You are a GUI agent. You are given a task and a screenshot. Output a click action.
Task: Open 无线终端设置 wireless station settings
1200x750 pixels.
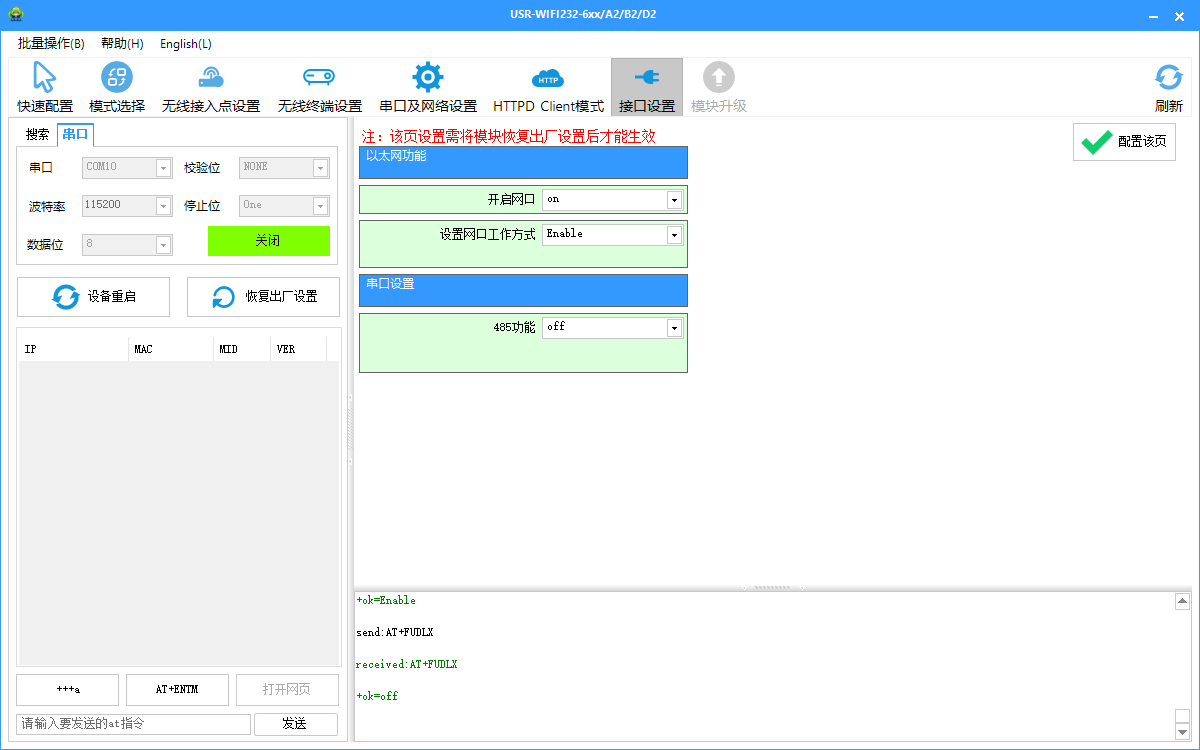coord(320,87)
